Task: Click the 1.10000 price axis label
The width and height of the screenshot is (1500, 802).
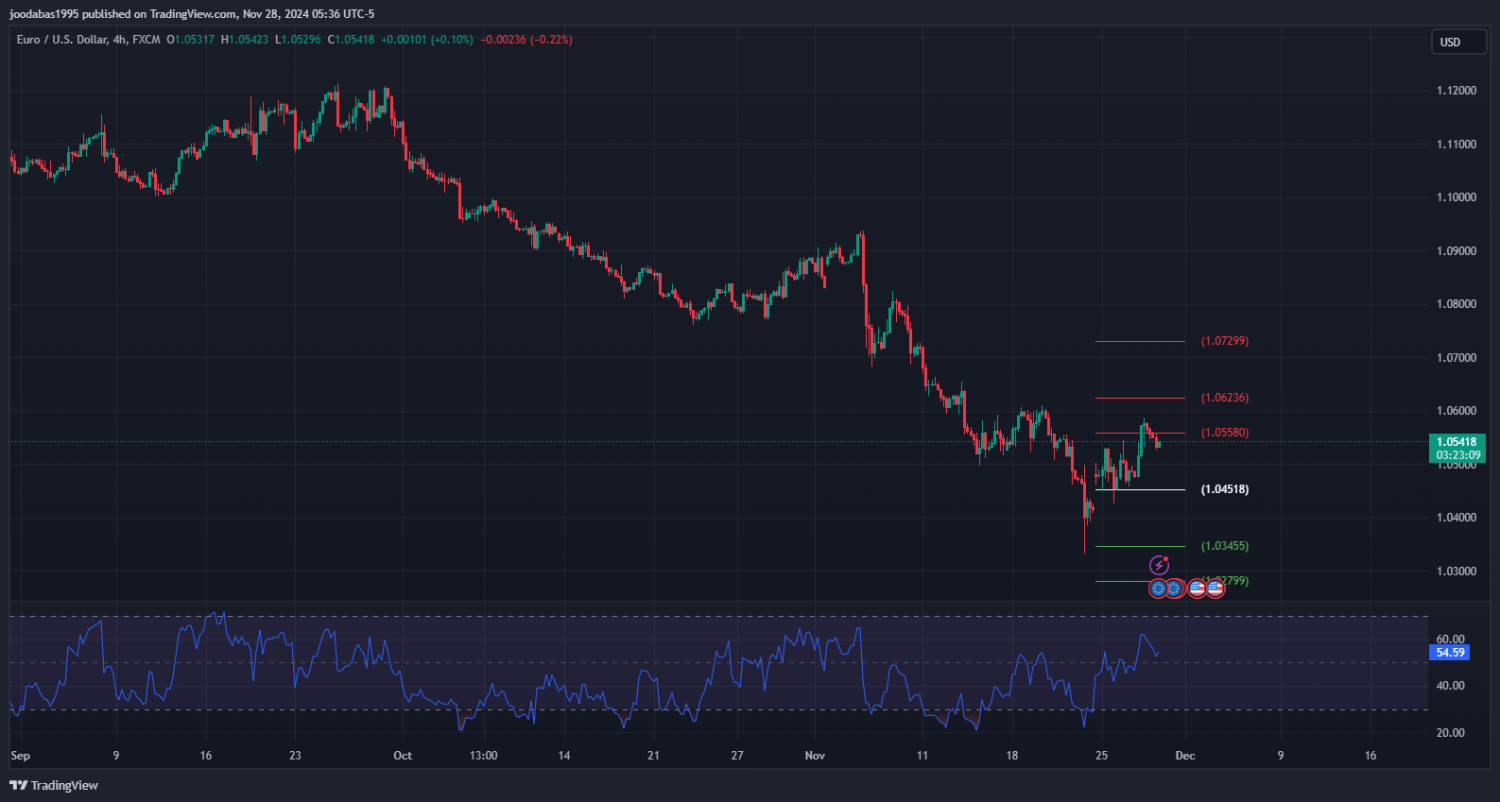Action: coord(1456,197)
